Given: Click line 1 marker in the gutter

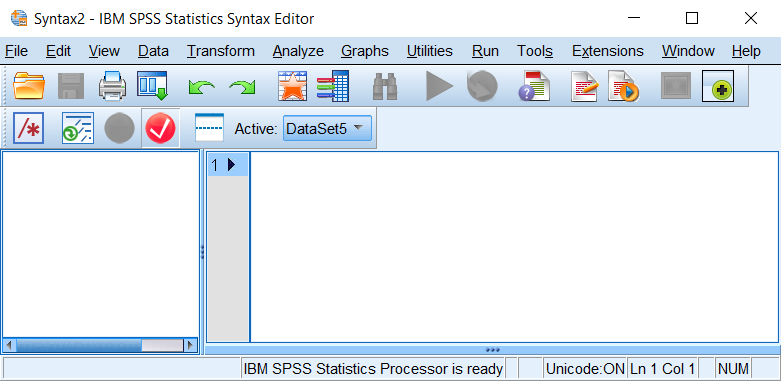Looking at the screenshot, I should (228, 164).
